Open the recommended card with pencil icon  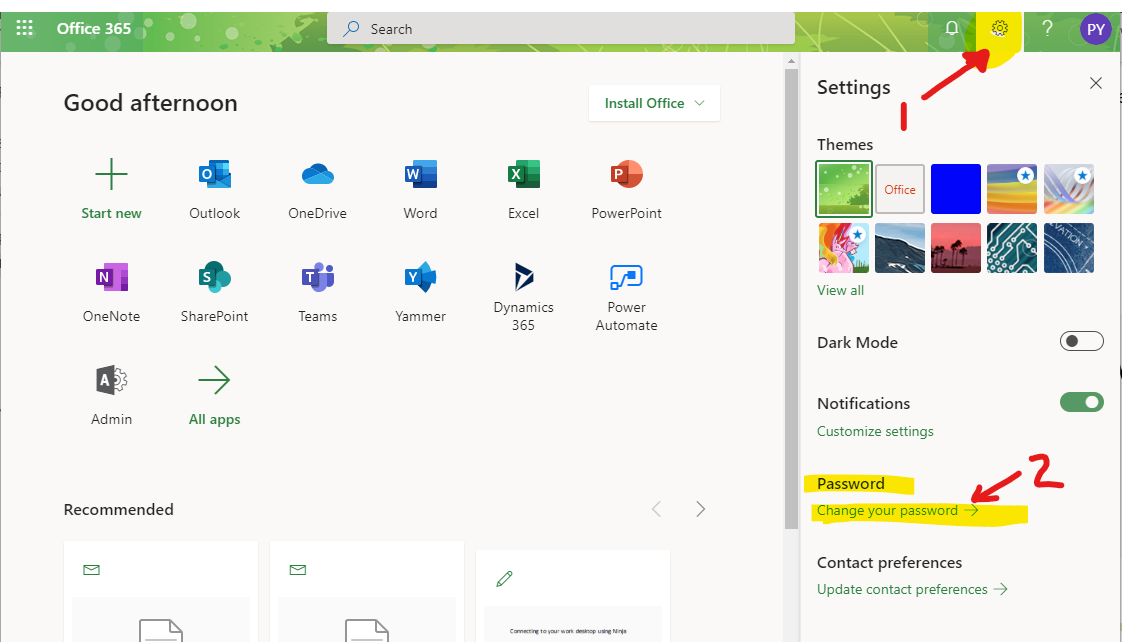click(573, 595)
